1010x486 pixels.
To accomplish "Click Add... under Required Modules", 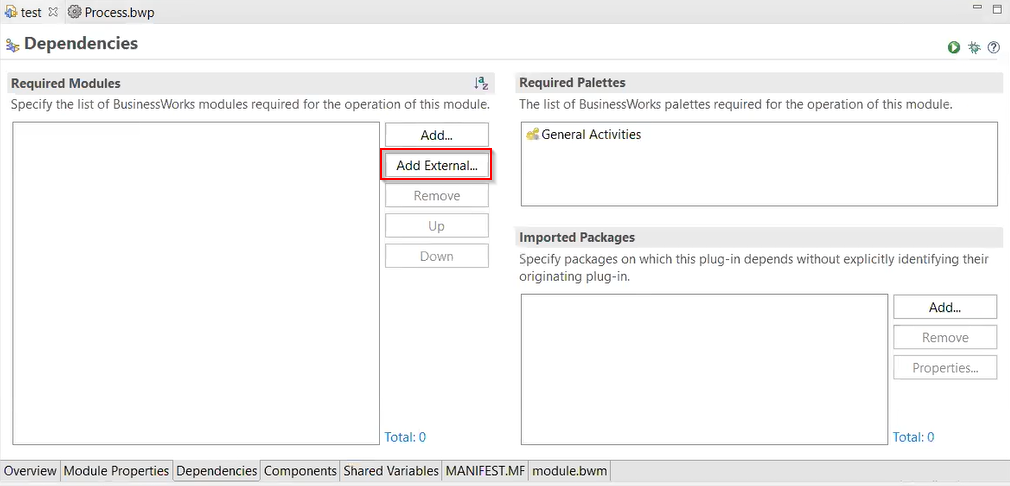I will 437,134.
